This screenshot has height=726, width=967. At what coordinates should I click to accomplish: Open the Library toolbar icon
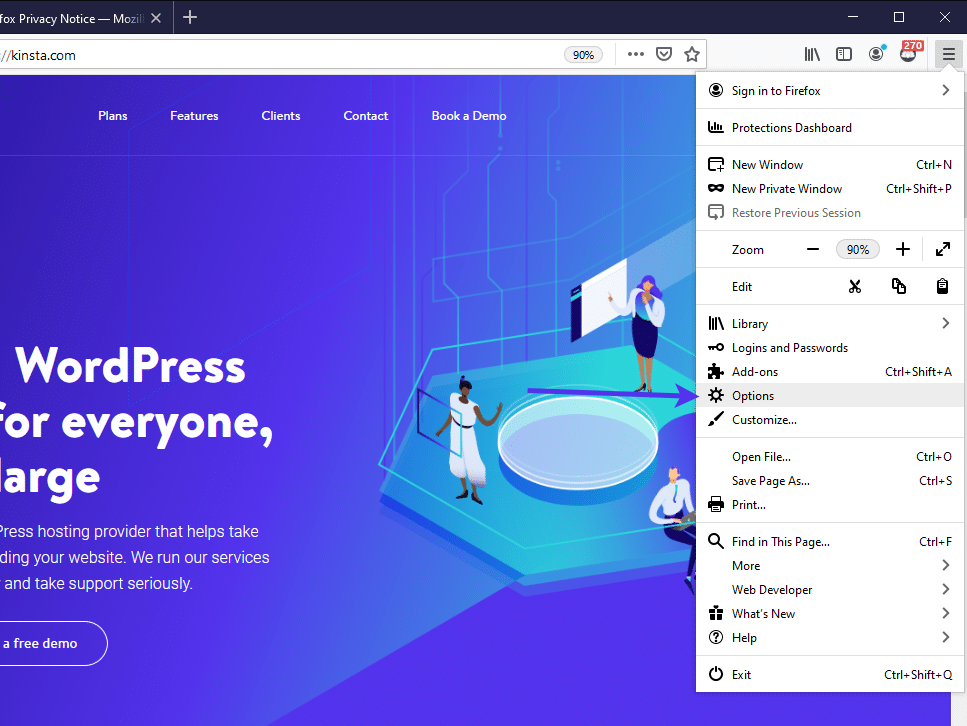tap(811, 54)
